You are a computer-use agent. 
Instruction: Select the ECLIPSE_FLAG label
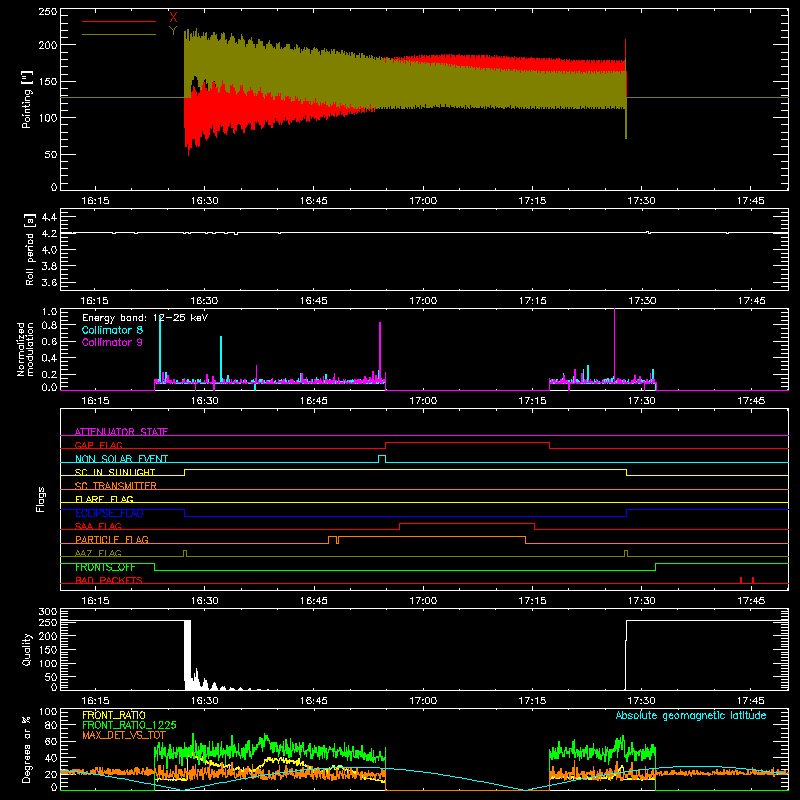(109, 513)
